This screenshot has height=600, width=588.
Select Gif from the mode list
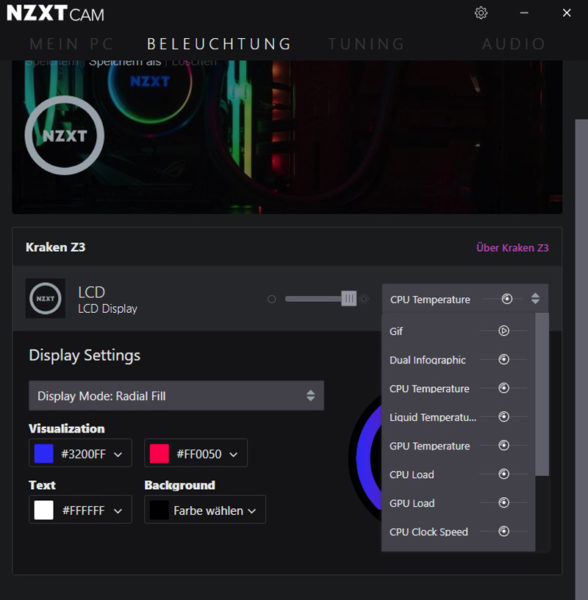tap(458, 331)
